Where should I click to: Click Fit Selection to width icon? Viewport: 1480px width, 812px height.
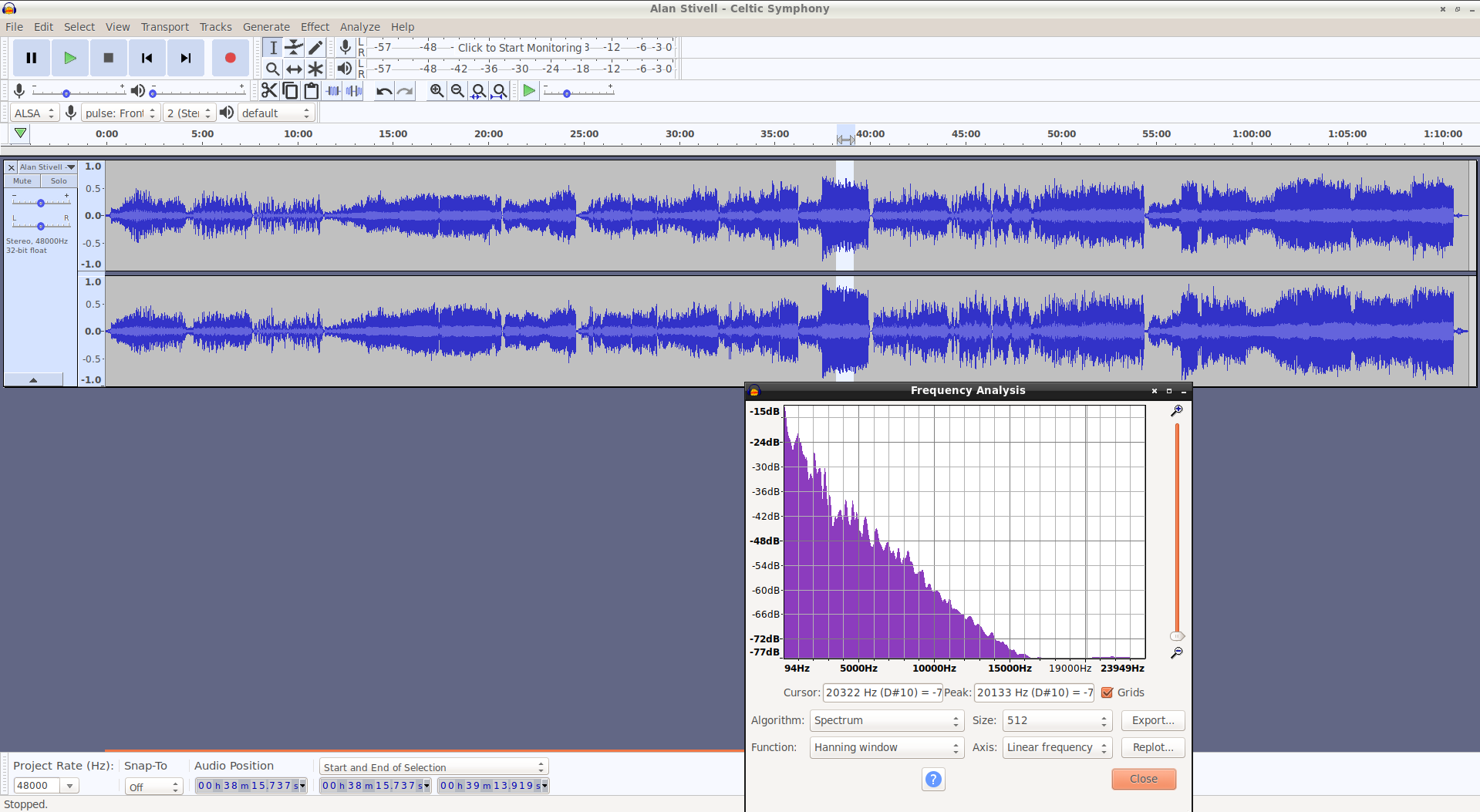click(478, 91)
